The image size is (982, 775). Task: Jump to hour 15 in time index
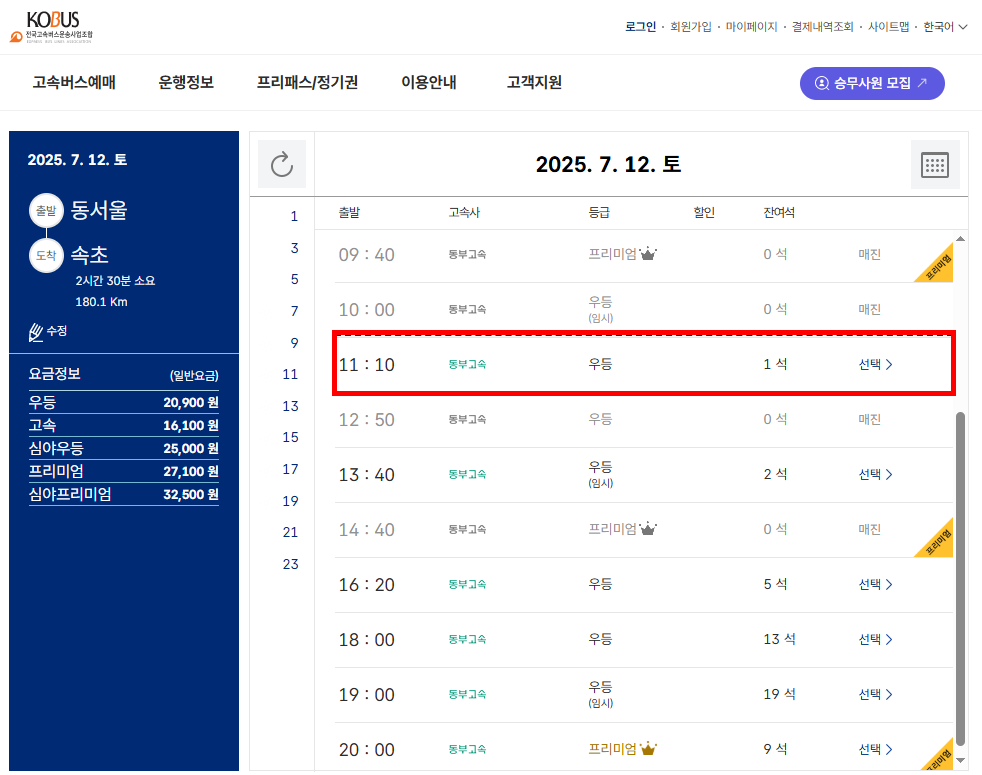point(290,437)
